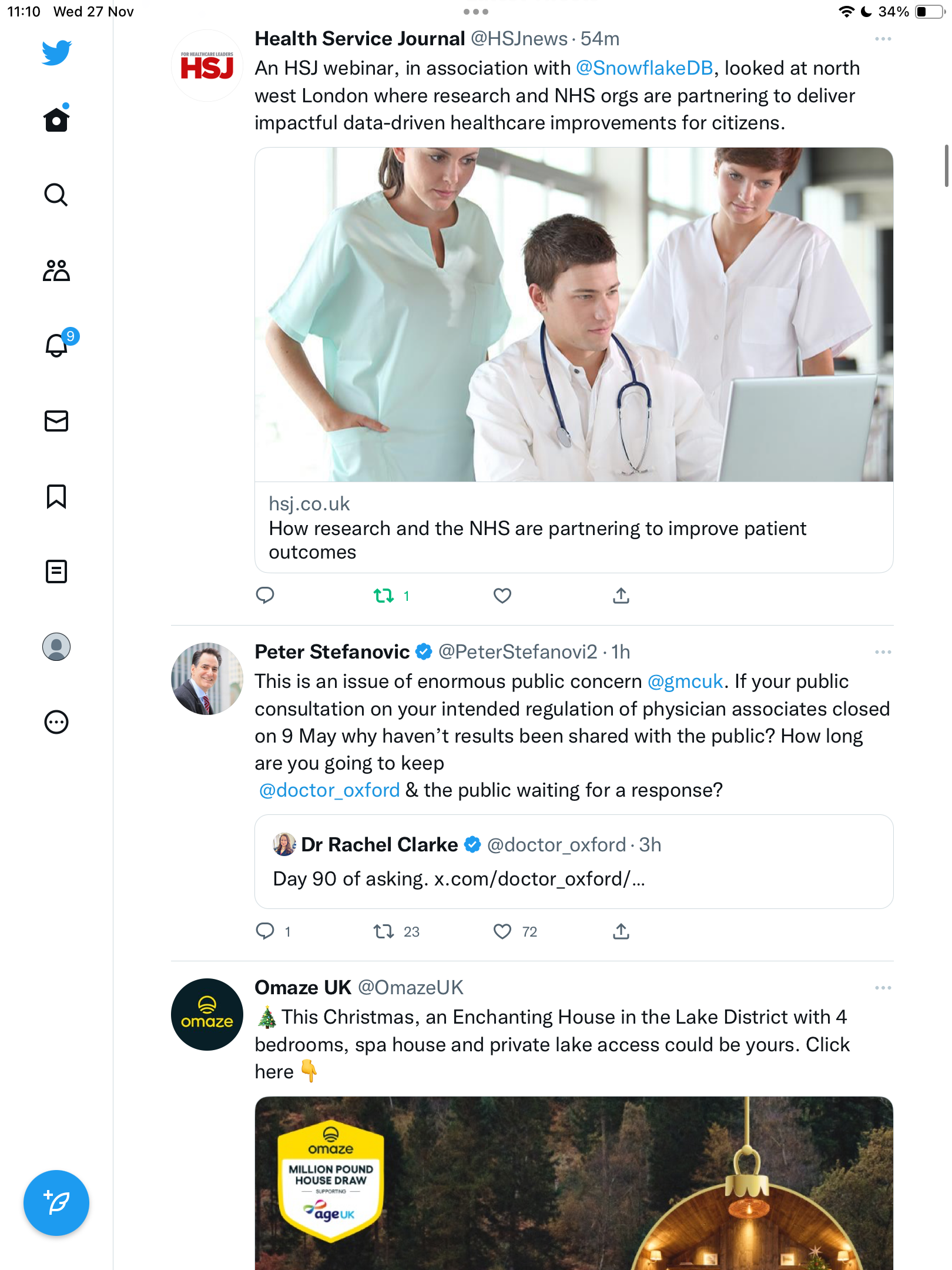Open the Lists icon in sidebar
The height and width of the screenshot is (1270, 952).
pyautogui.click(x=56, y=571)
